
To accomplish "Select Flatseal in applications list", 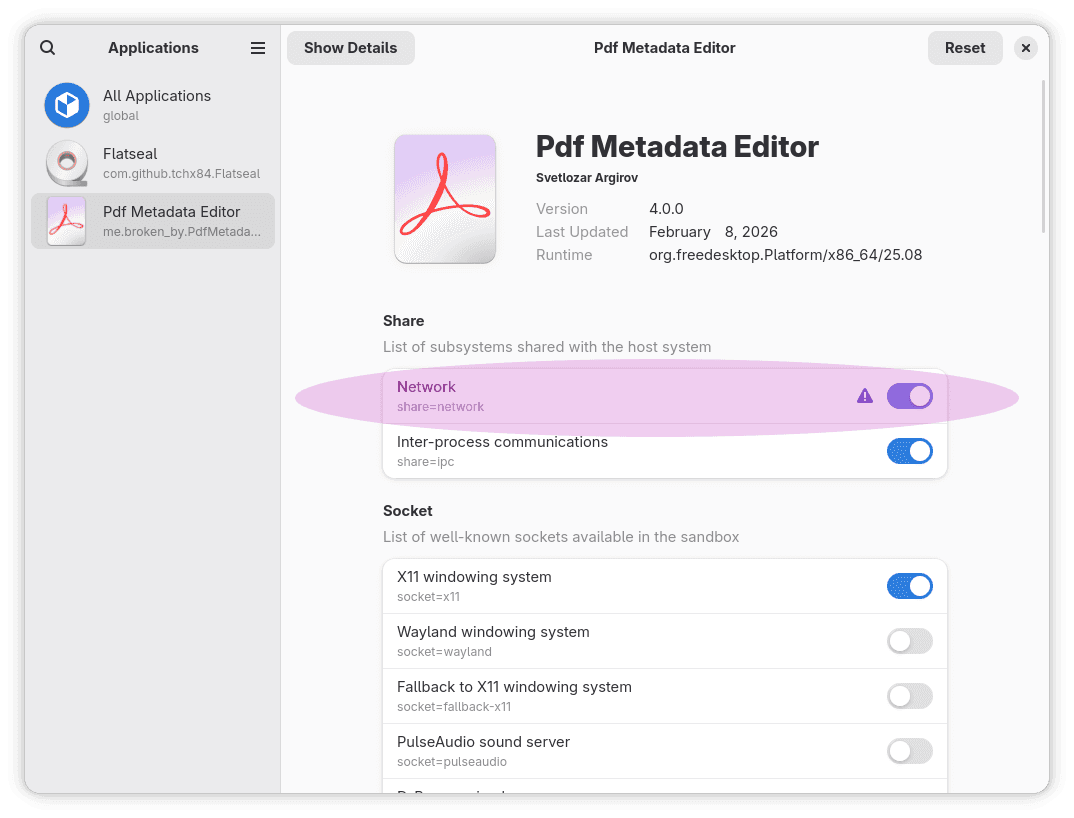I will (x=153, y=163).
